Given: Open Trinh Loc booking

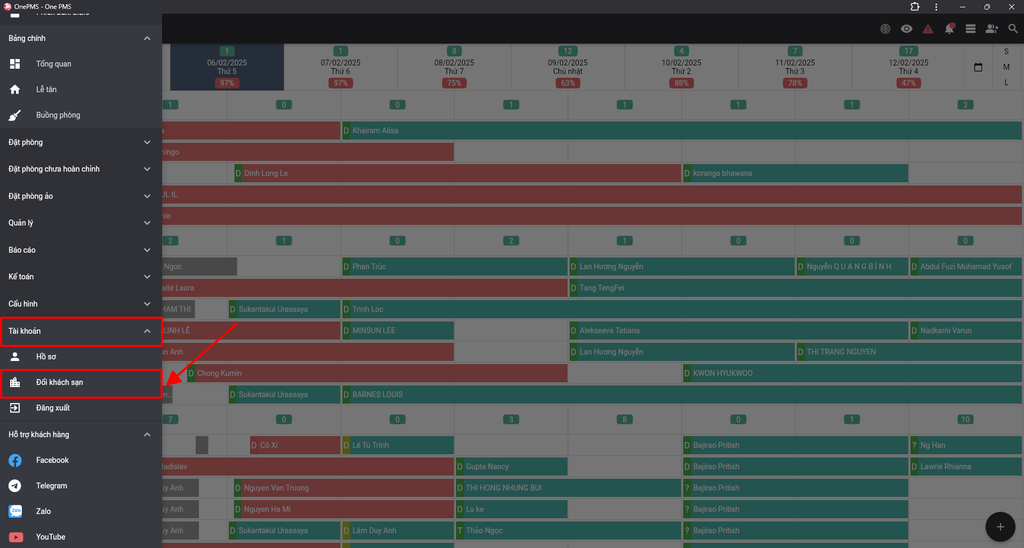Looking at the screenshot, I should point(682,309).
